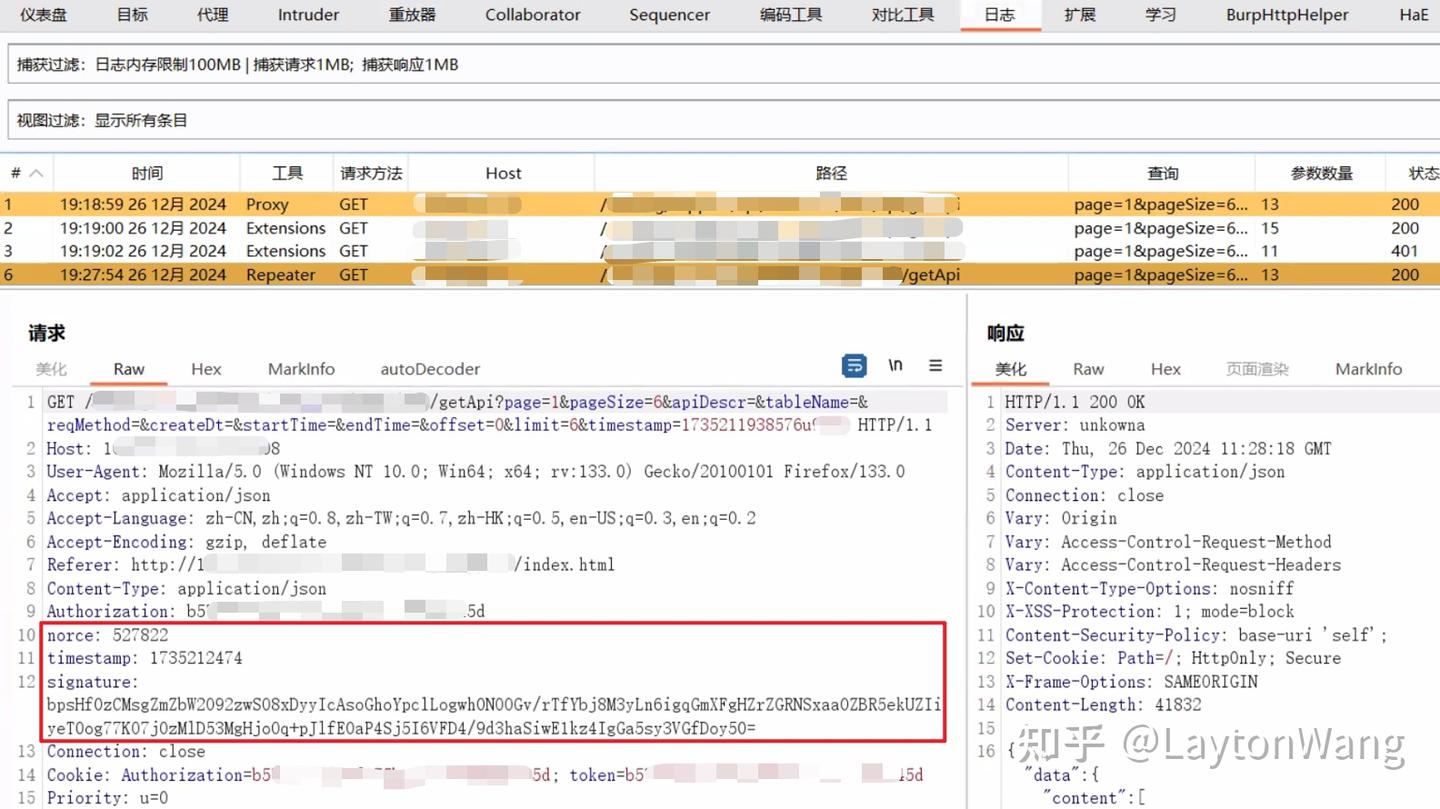Image resolution: width=1440 pixels, height=809 pixels.
Task: Click the 捕获过滤 capture filter bar
Action: (400, 64)
